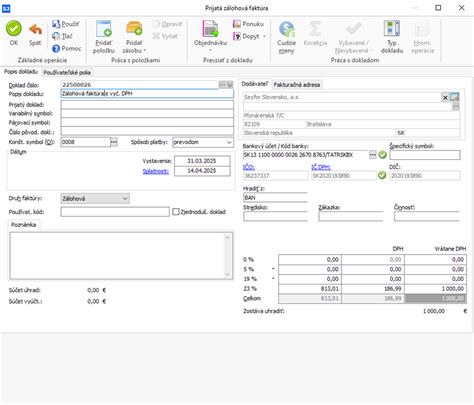Click the Ponuku toolbar item
474x405 pixels.
click(248, 24)
